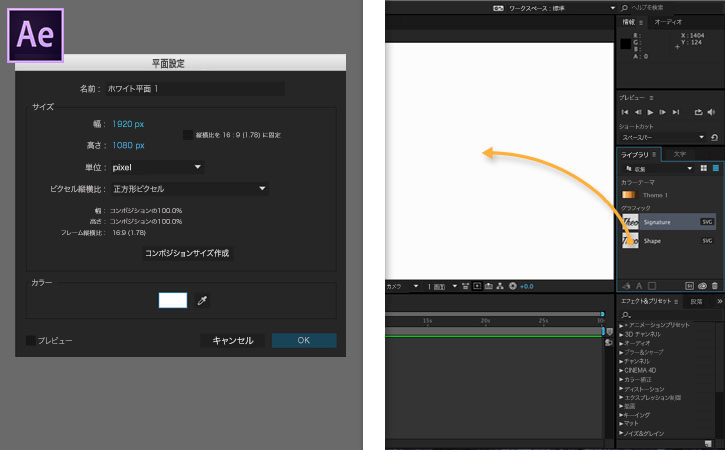Click the timeline button in viewer bar

point(488,286)
